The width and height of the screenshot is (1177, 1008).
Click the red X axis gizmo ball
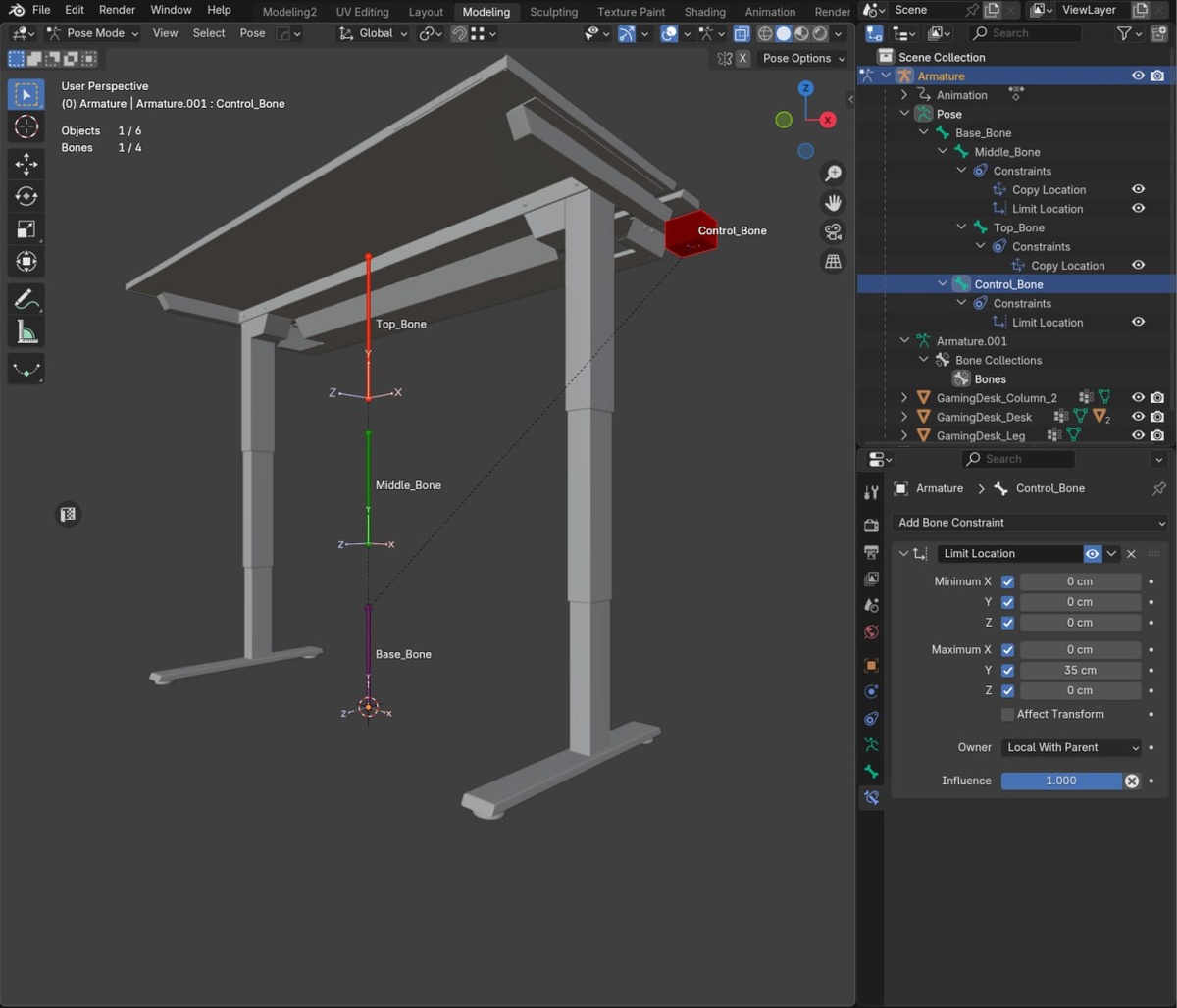[x=828, y=120]
